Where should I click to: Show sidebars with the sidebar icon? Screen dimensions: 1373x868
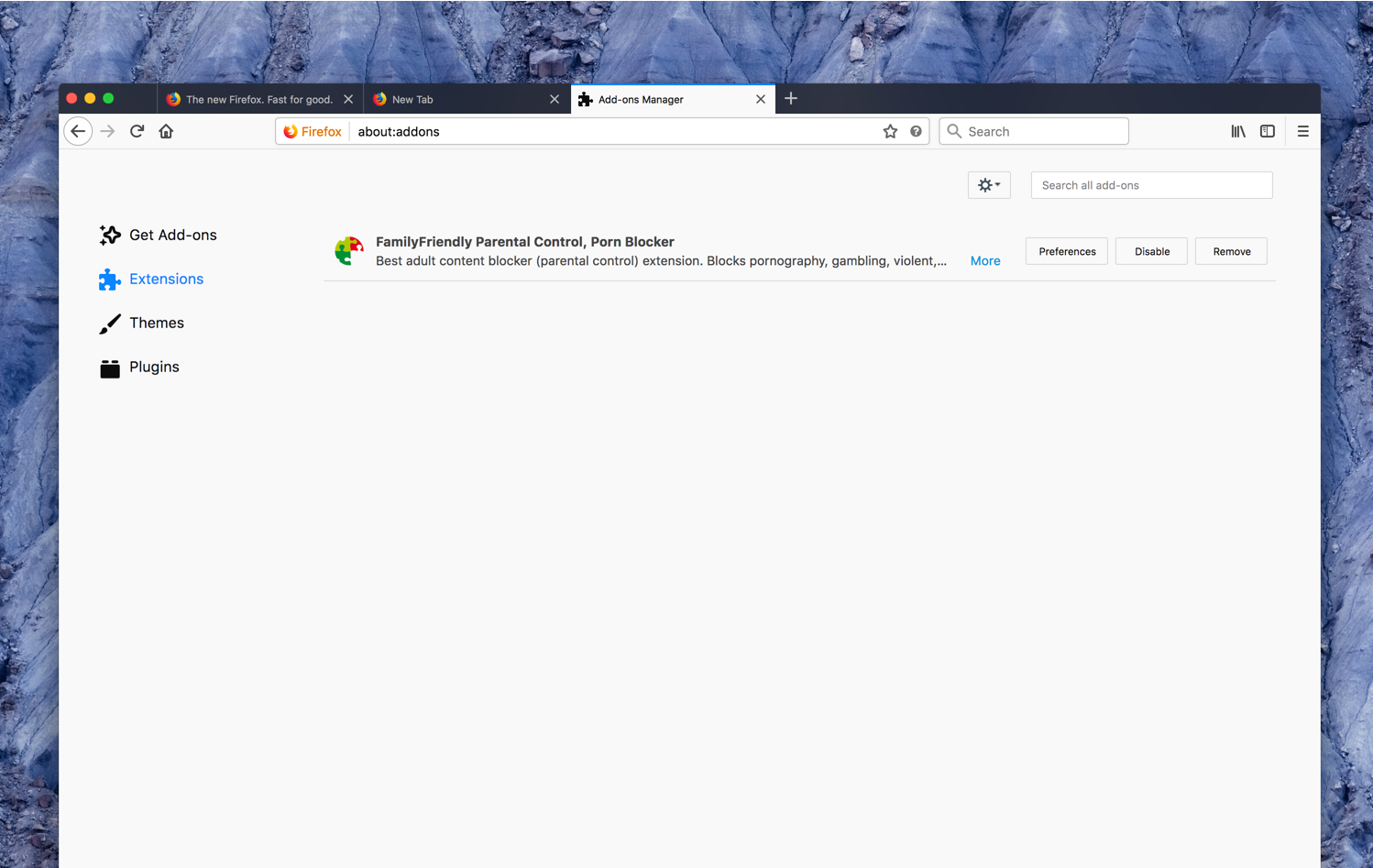(1268, 131)
